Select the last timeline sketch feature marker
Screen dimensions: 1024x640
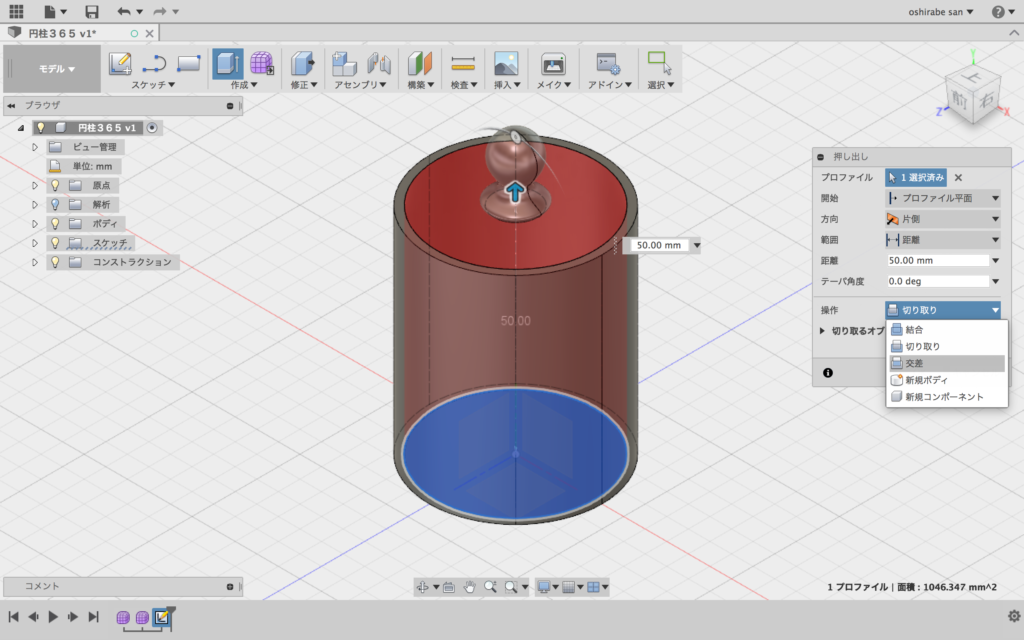(x=161, y=616)
